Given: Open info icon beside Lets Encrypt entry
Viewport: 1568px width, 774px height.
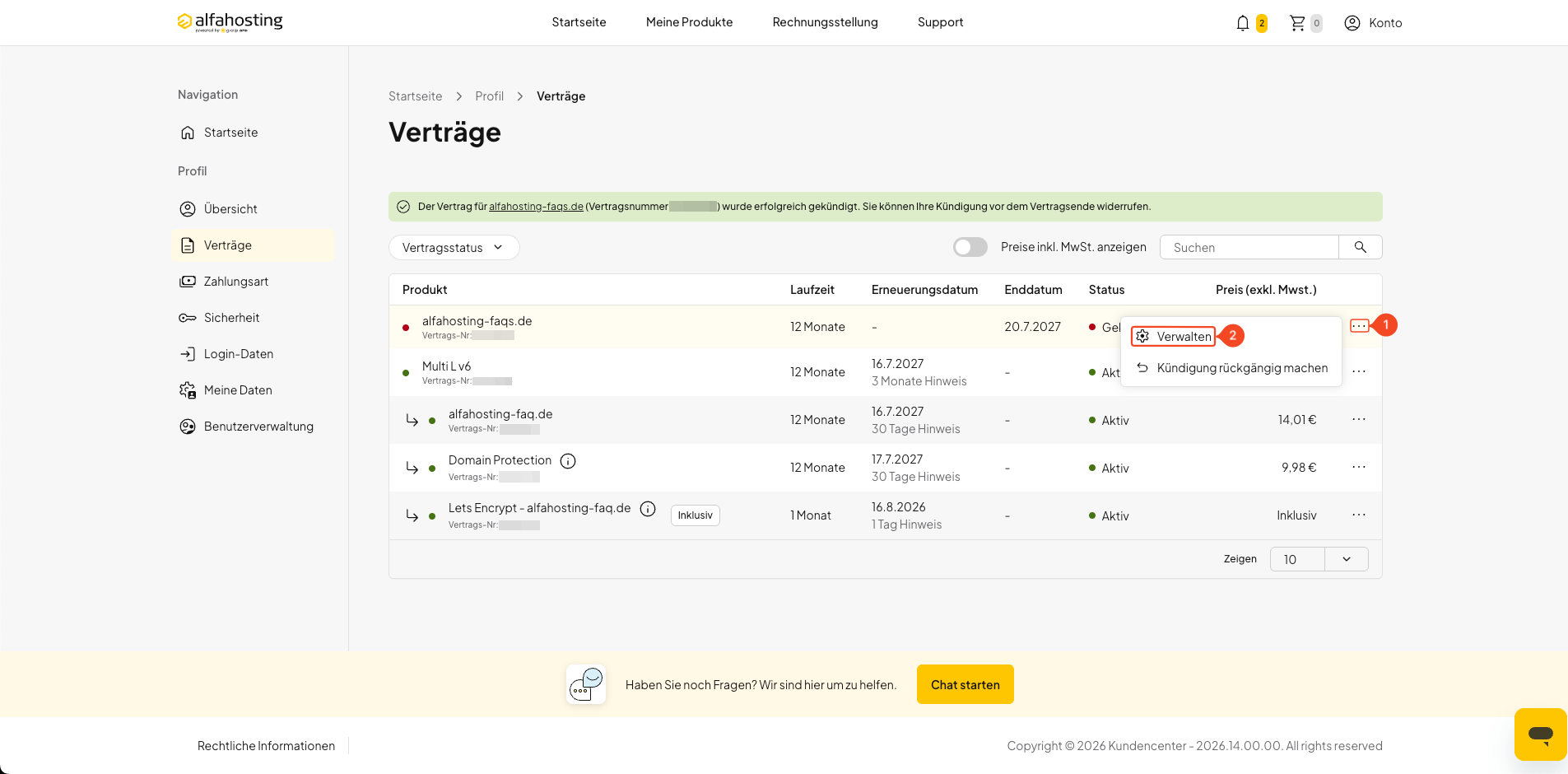Looking at the screenshot, I should click(x=648, y=509).
